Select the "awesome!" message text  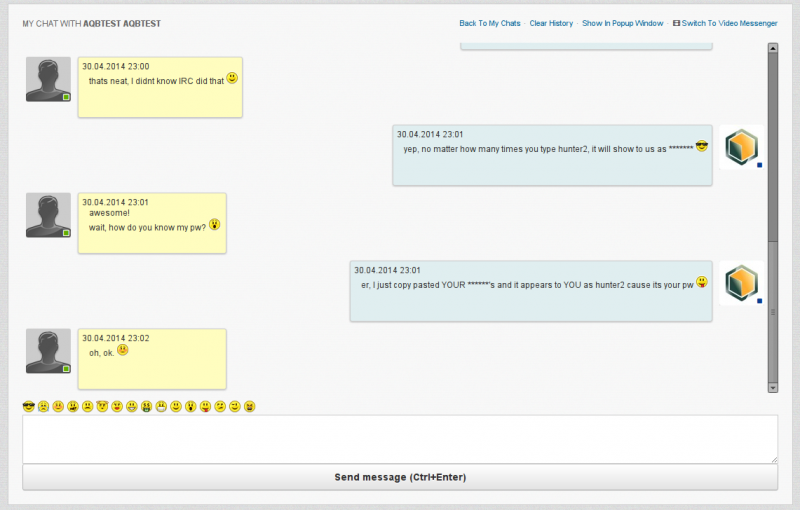[109, 213]
